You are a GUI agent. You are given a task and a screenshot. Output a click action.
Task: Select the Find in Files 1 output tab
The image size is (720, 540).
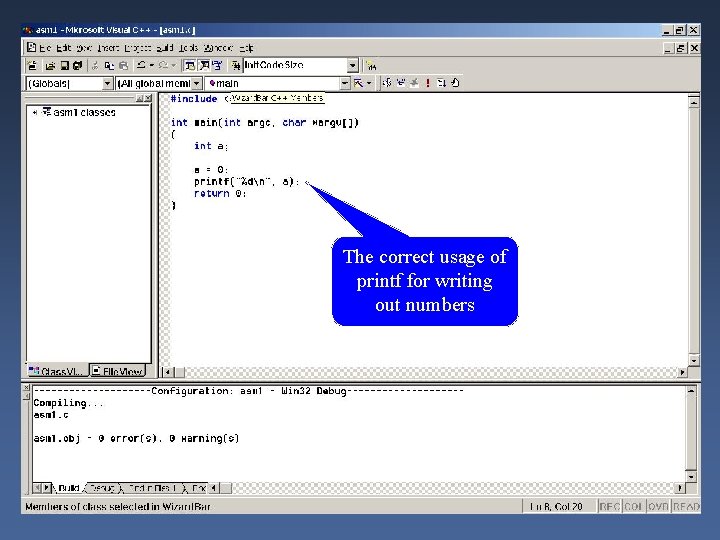(x=153, y=488)
